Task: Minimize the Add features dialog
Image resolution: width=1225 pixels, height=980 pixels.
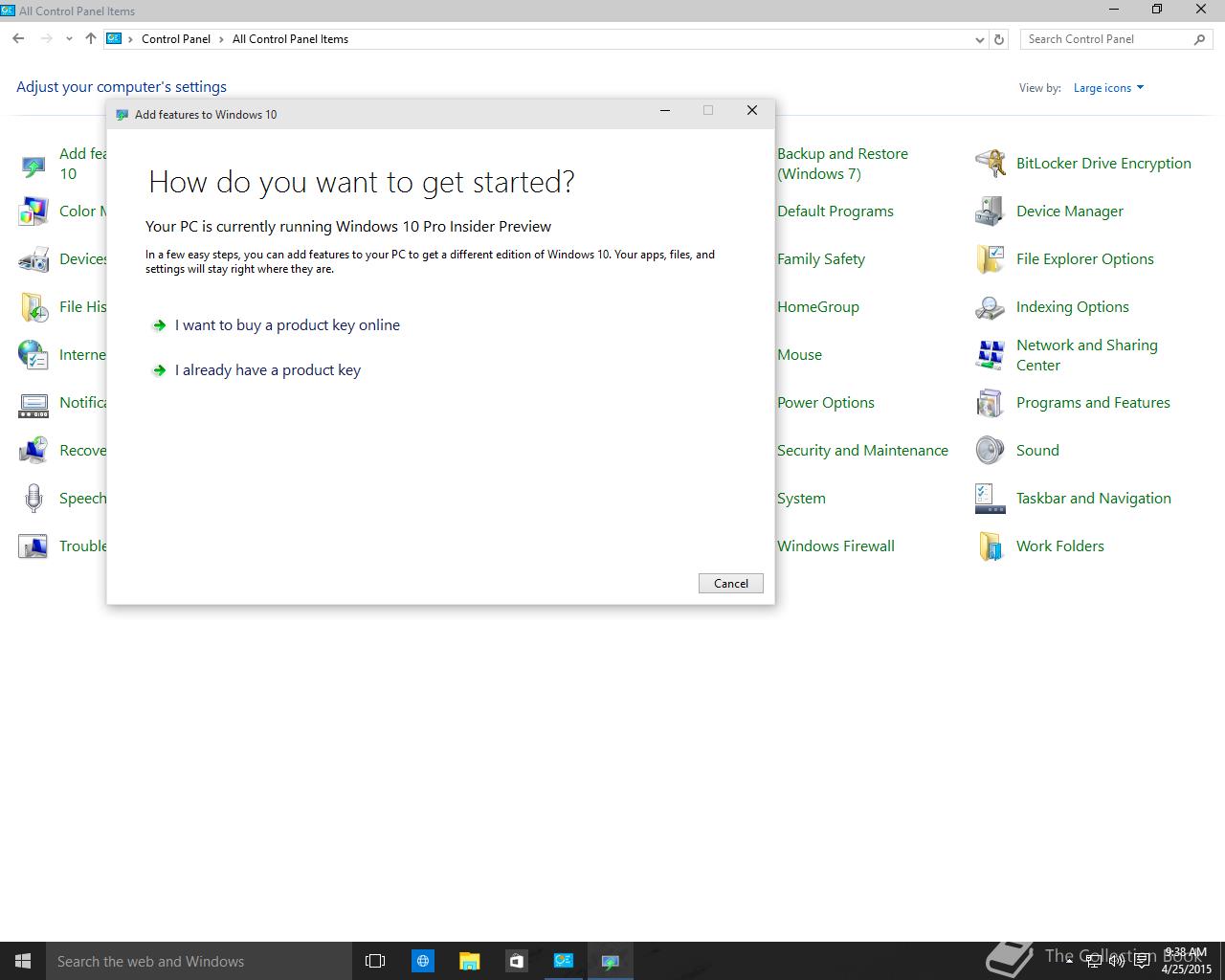Action: tap(665, 111)
